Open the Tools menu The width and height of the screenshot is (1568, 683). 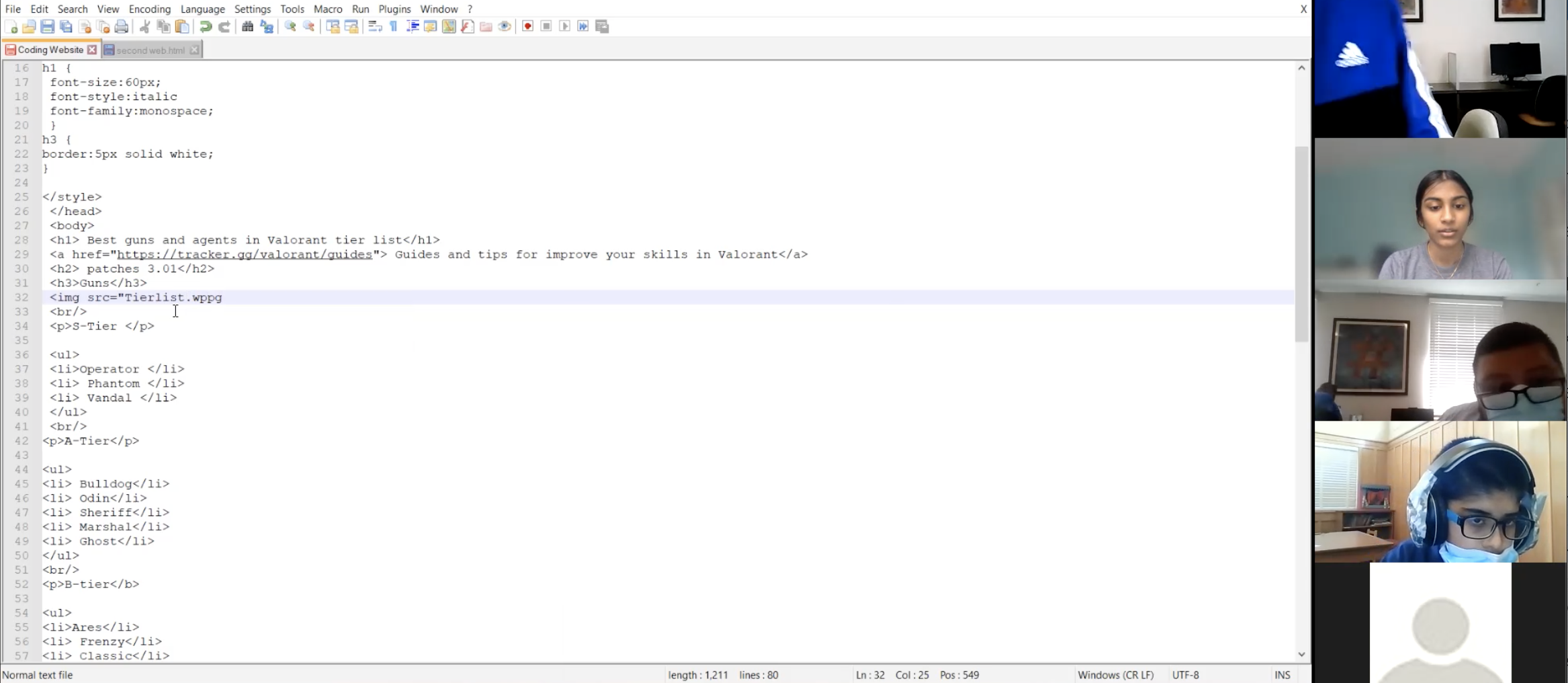pyautogui.click(x=292, y=9)
